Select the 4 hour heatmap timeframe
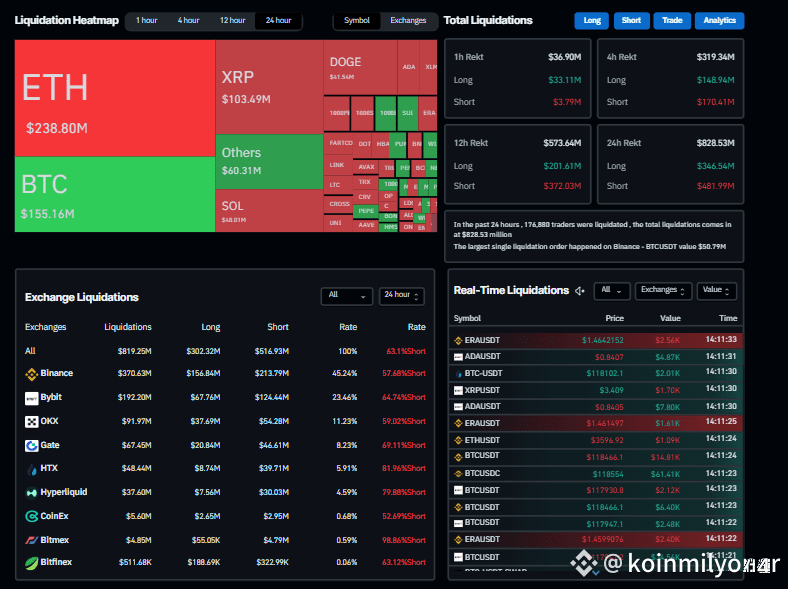788x589 pixels. pyautogui.click(x=188, y=21)
